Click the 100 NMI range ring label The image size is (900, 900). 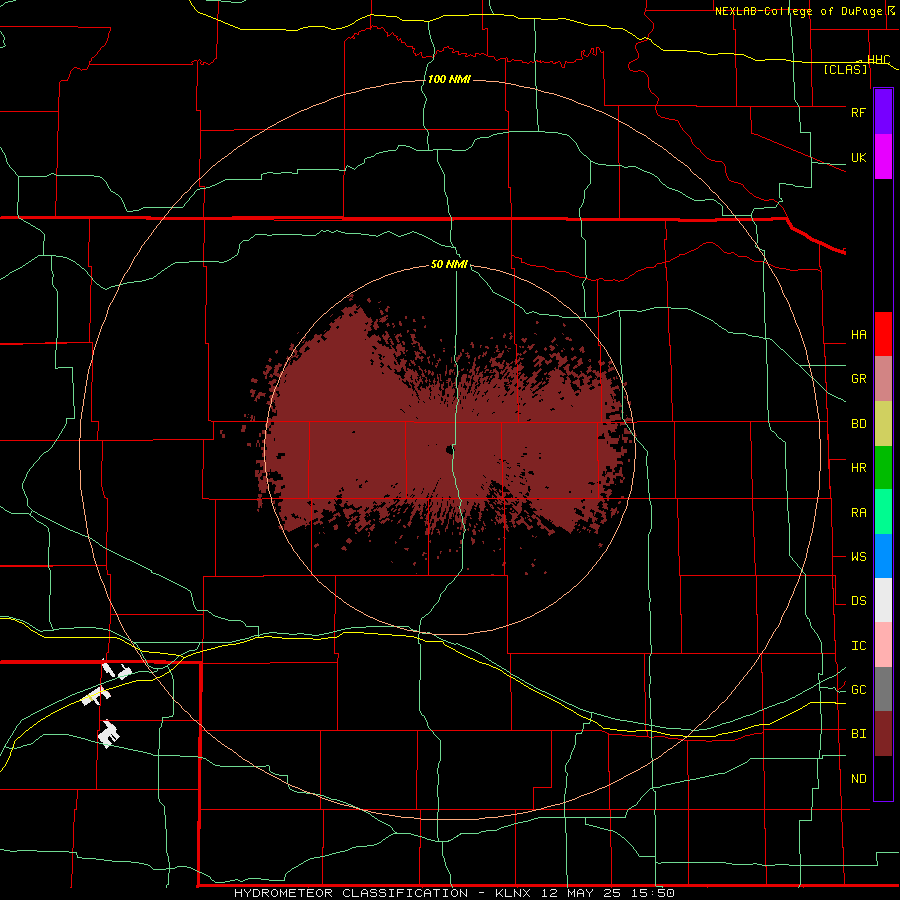pyautogui.click(x=449, y=79)
